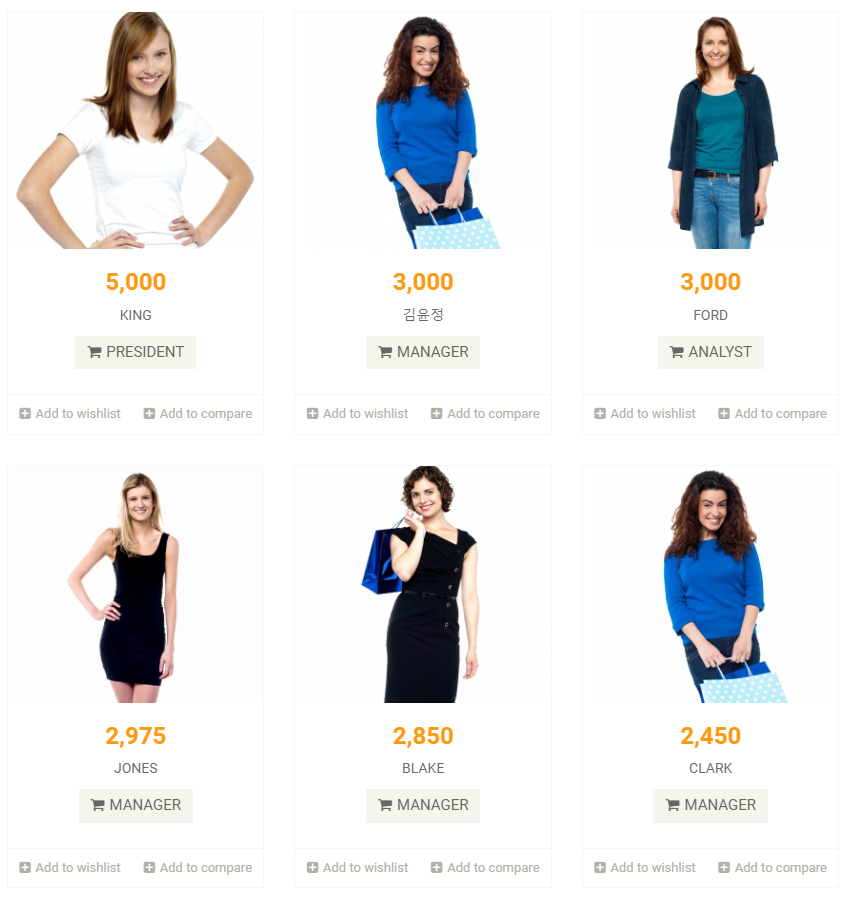Open the FORD name link
This screenshot has width=861, height=899.
710,315
